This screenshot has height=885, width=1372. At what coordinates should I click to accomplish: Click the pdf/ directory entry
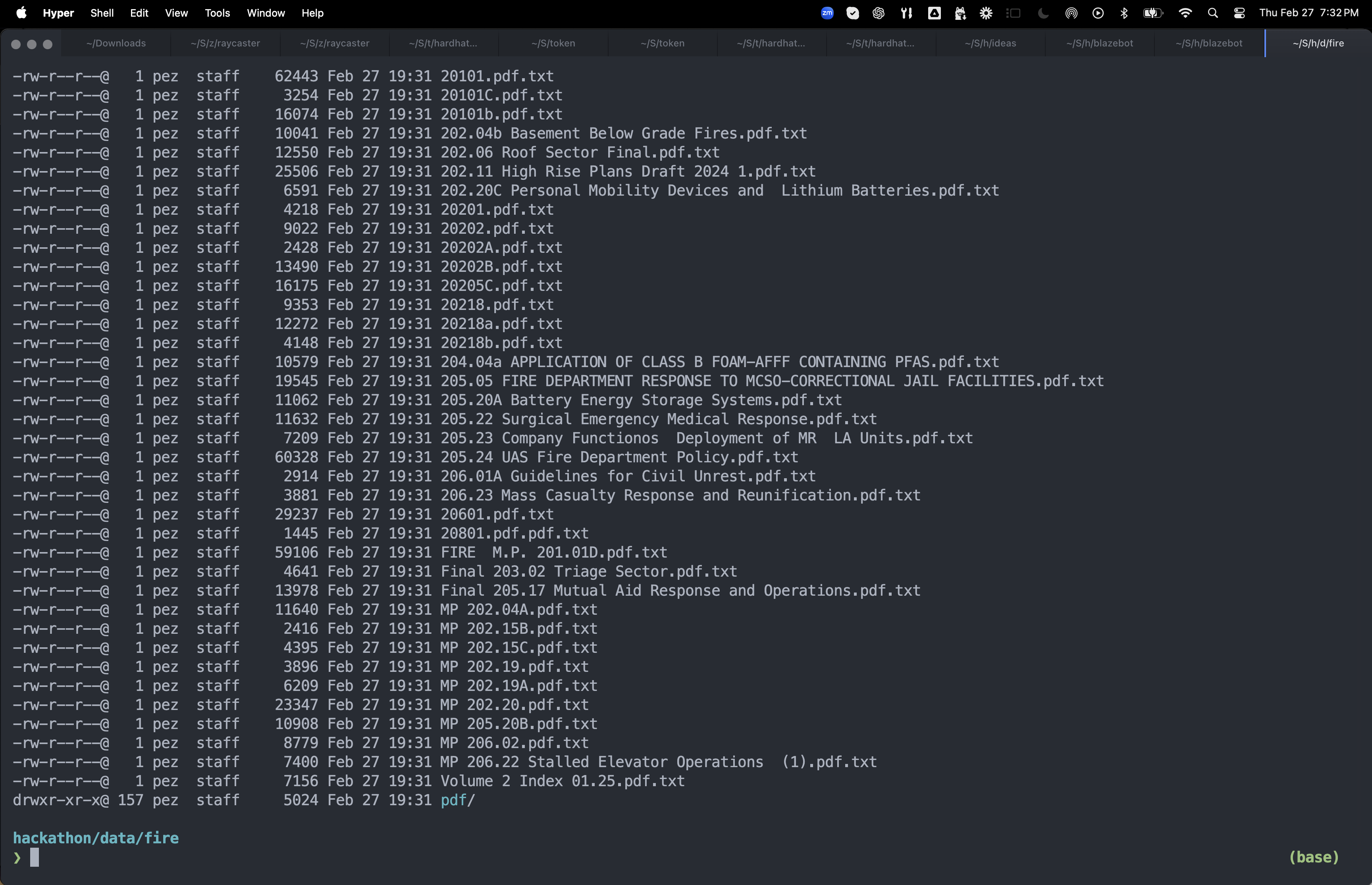[457, 800]
